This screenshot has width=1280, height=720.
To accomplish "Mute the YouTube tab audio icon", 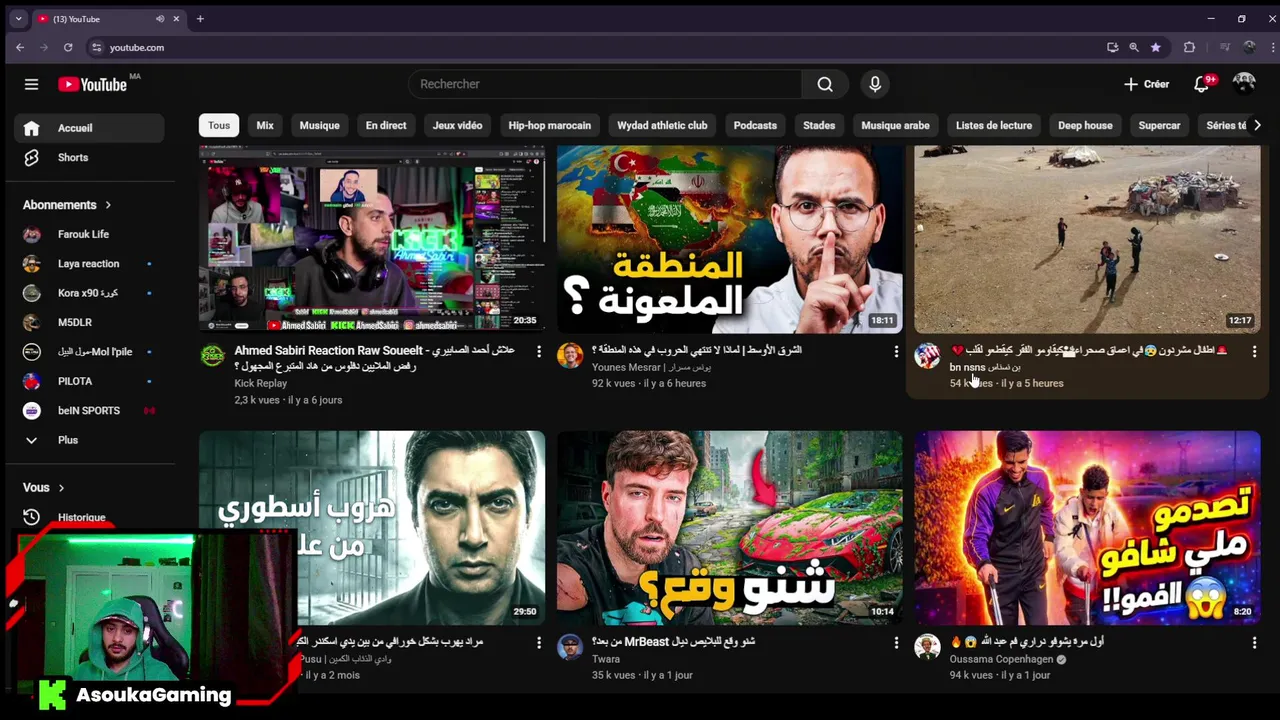I will click(x=160, y=19).
